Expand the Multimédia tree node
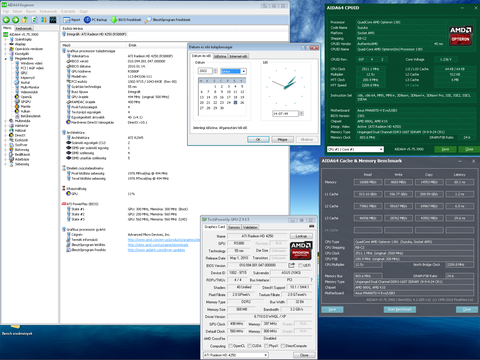480x360 pixels. [x=6, y=121]
